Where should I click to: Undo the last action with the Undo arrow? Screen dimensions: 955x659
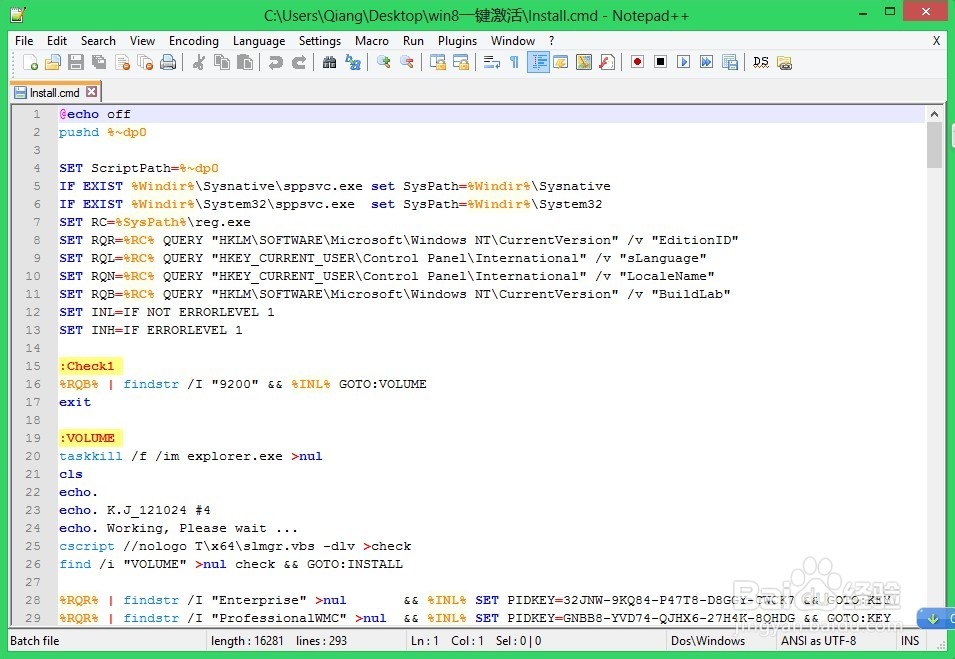(x=275, y=62)
